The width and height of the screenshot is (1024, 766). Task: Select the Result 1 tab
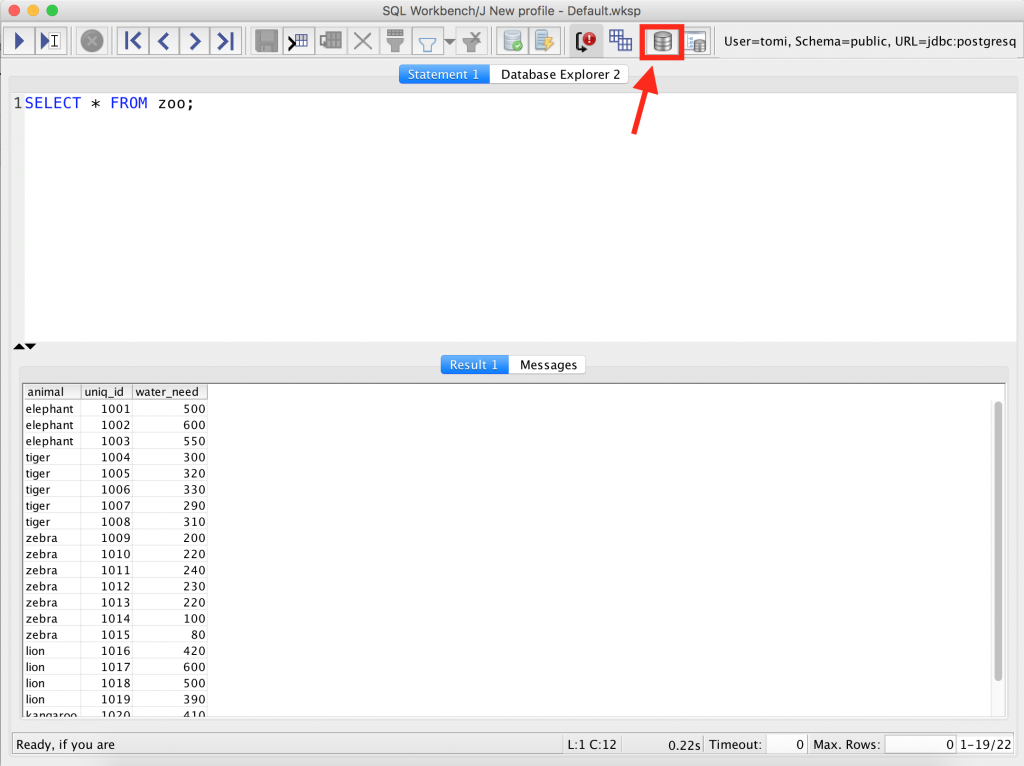tap(473, 364)
